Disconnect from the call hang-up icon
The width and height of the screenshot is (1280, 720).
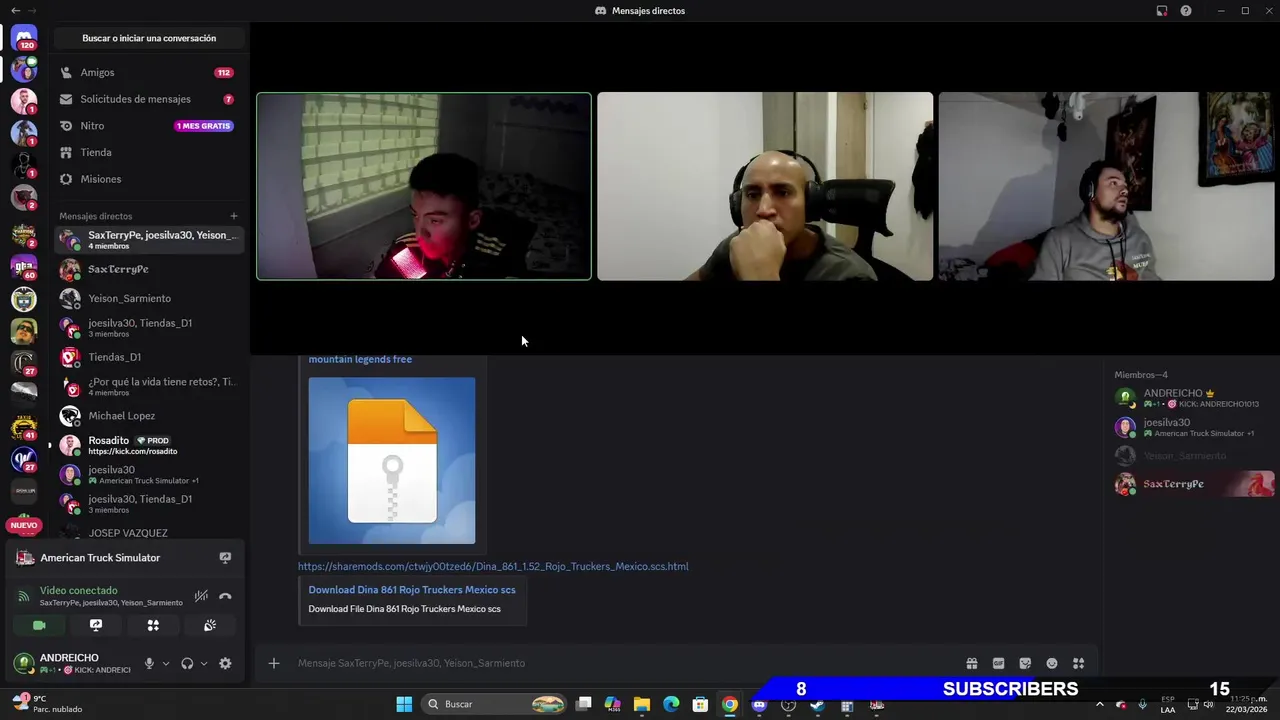(225, 596)
